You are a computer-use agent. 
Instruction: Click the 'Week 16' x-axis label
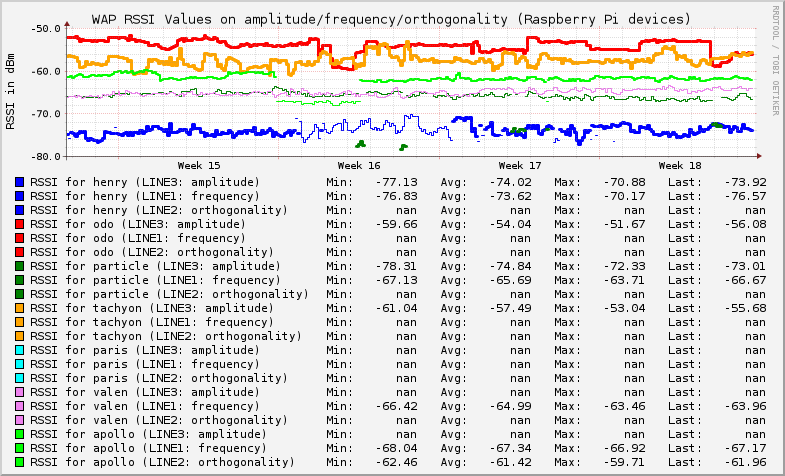(x=359, y=166)
